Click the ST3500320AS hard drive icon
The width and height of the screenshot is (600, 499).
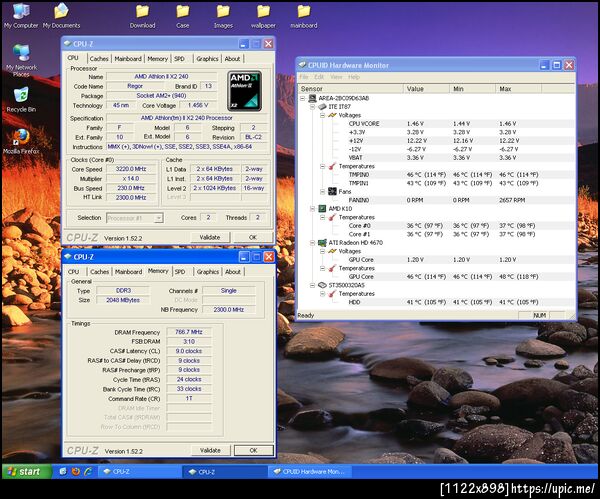[323, 285]
